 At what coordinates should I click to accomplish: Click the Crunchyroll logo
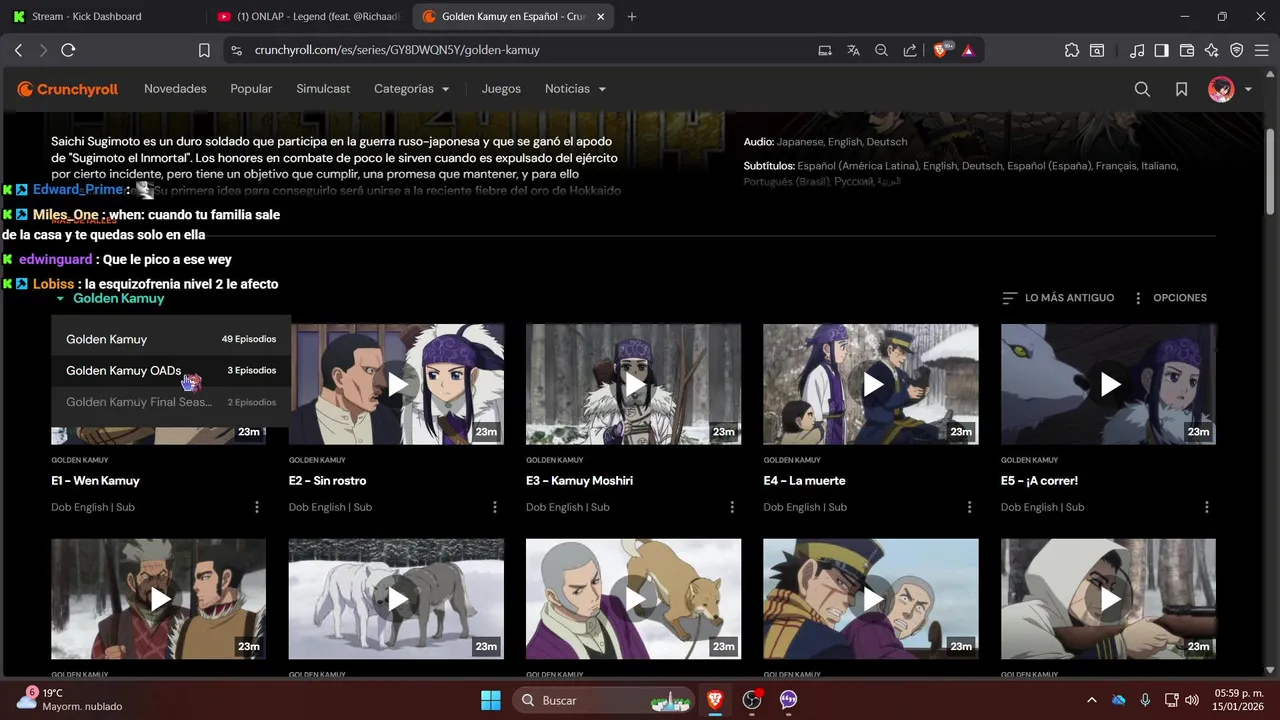(x=67, y=89)
